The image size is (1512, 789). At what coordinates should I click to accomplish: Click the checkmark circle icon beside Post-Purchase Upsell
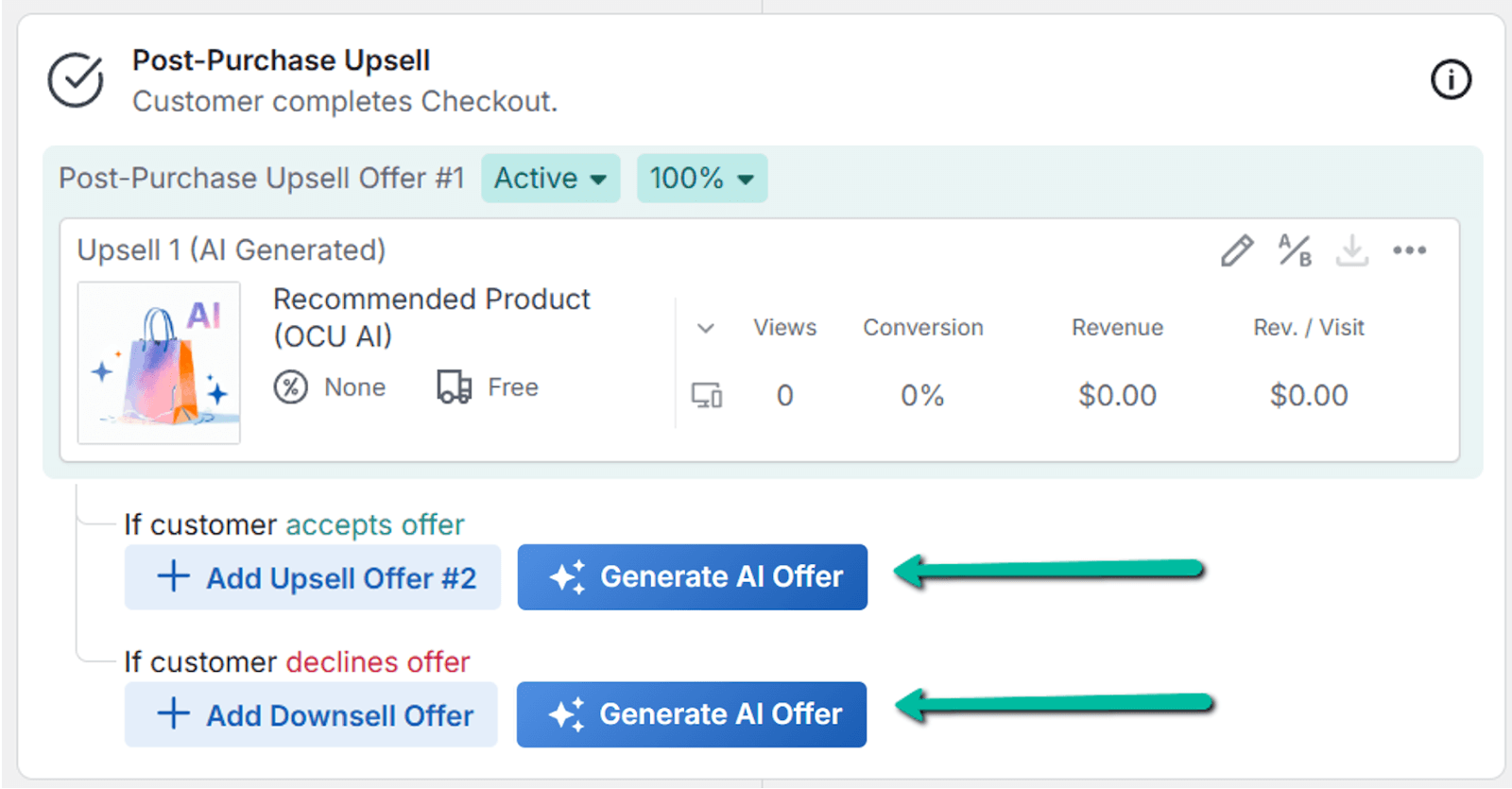(76, 79)
